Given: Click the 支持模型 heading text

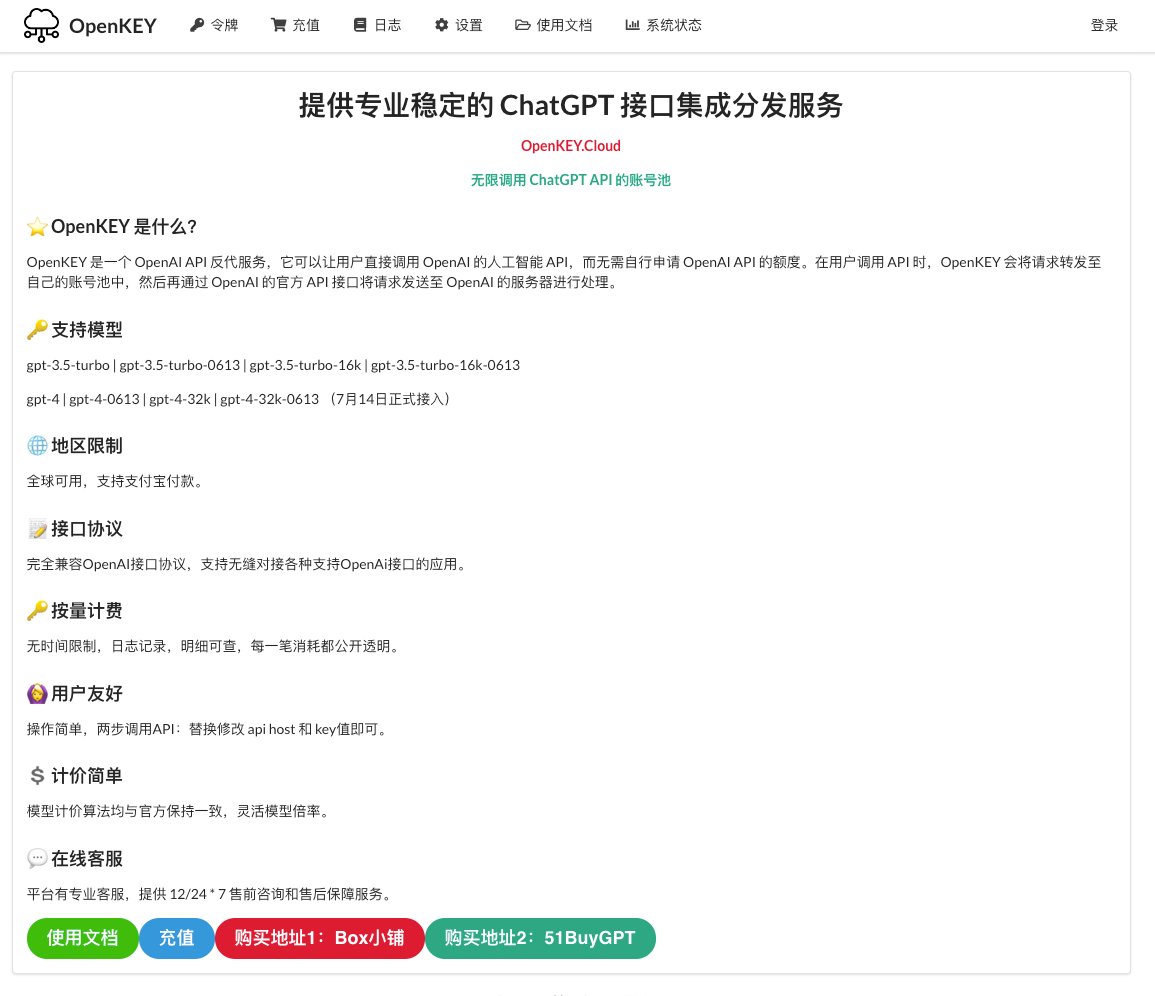Looking at the screenshot, I should (x=87, y=330).
